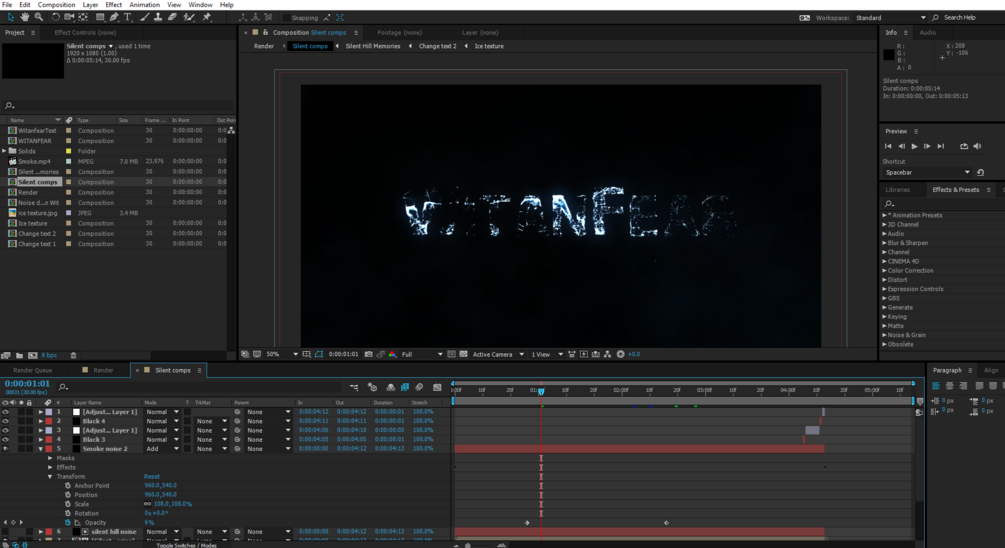
Task: Click the Draft 3D icon in timeline
Action: coord(372,387)
